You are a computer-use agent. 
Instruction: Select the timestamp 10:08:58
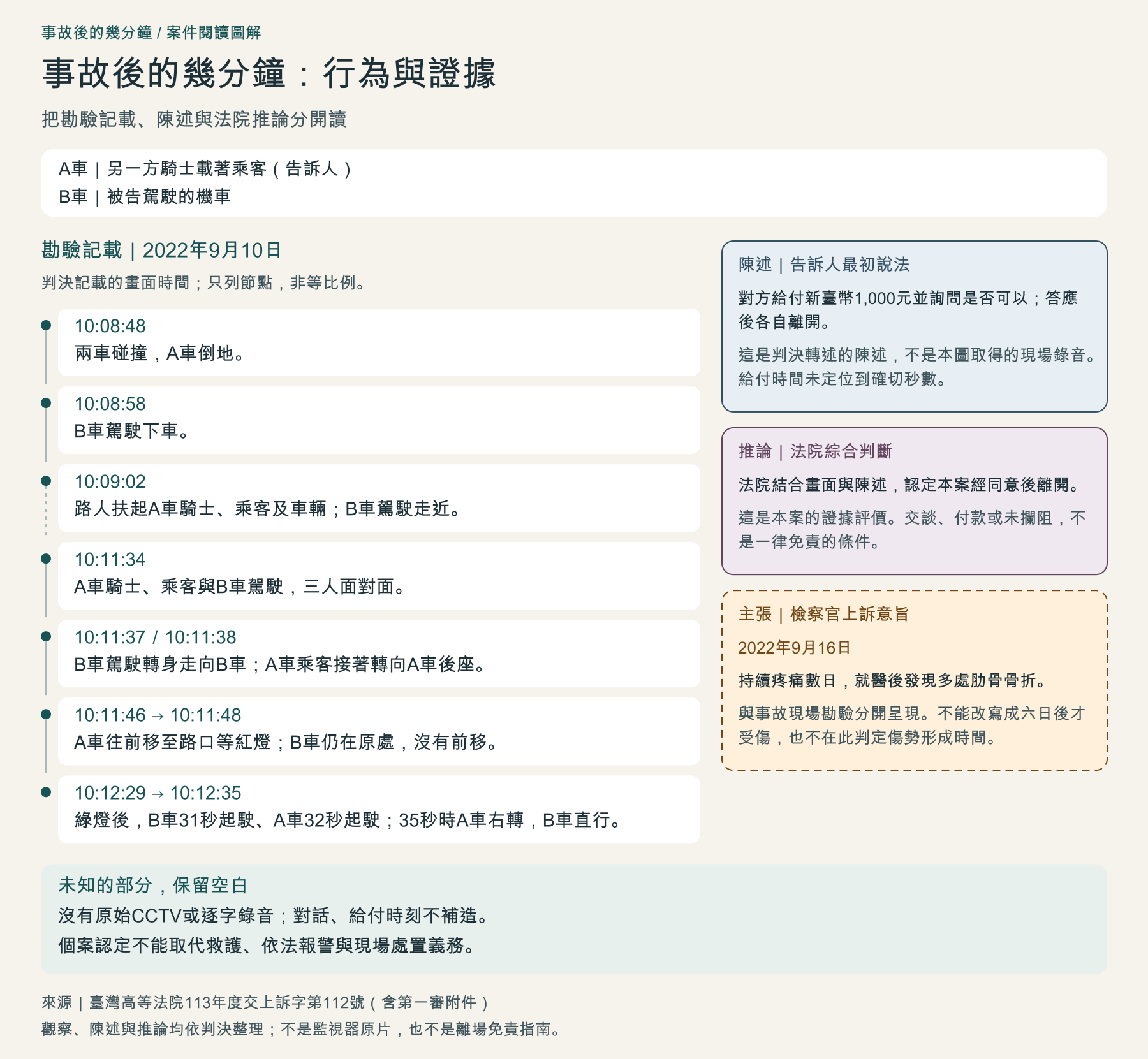tap(110, 404)
